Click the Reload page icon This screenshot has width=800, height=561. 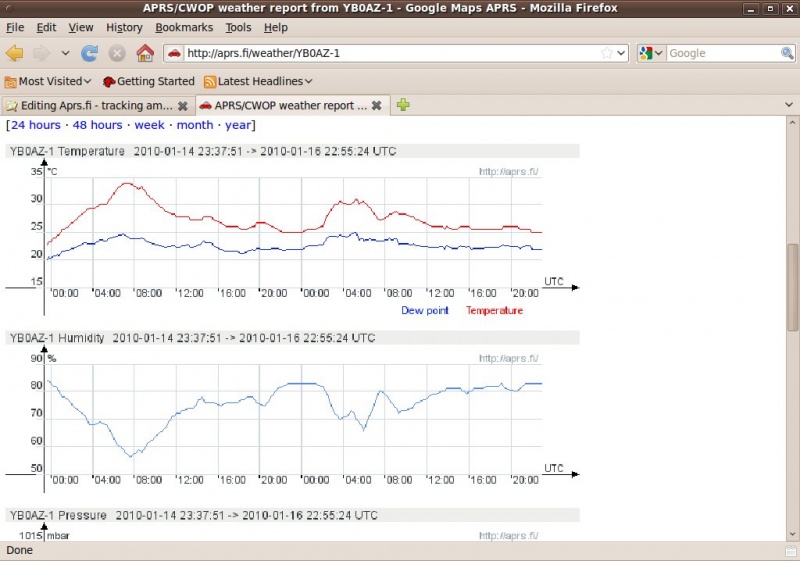tap(90, 53)
